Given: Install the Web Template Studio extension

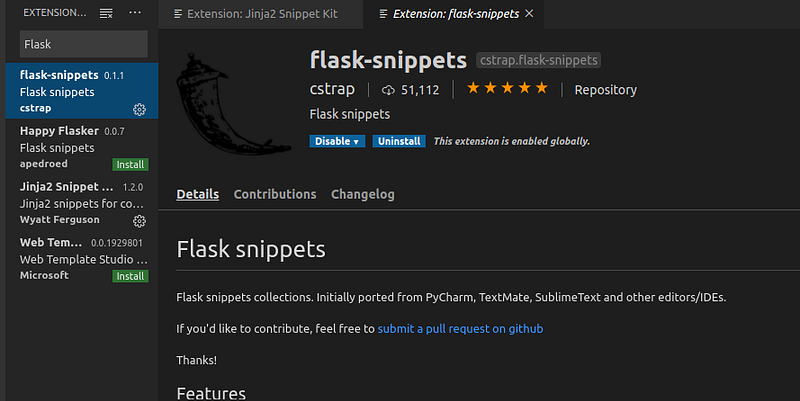Looking at the screenshot, I should pyautogui.click(x=130, y=276).
